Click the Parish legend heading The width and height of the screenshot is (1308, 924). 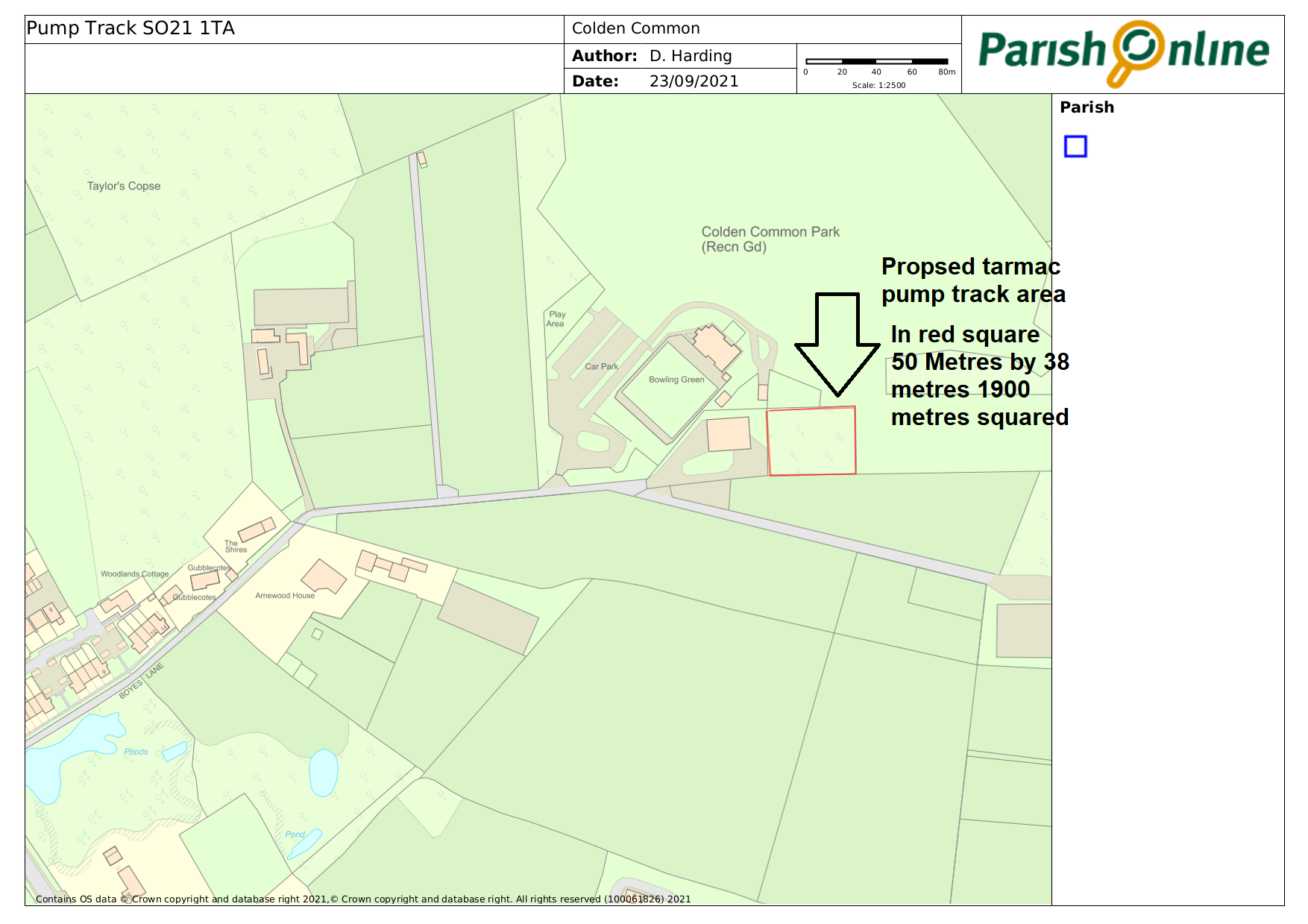click(1087, 107)
